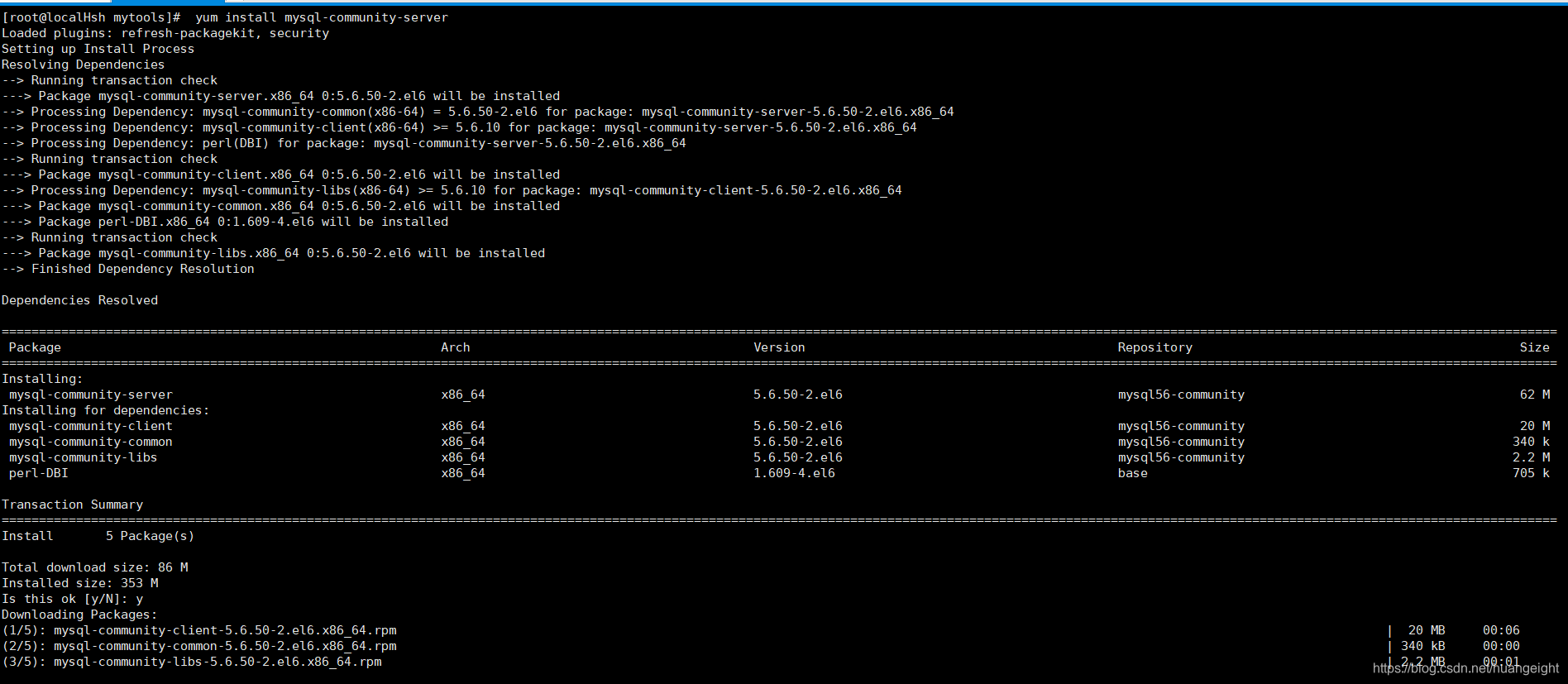The height and width of the screenshot is (684, 1568).
Task: Click the 'Repository' column header
Action: (1155, 347)
